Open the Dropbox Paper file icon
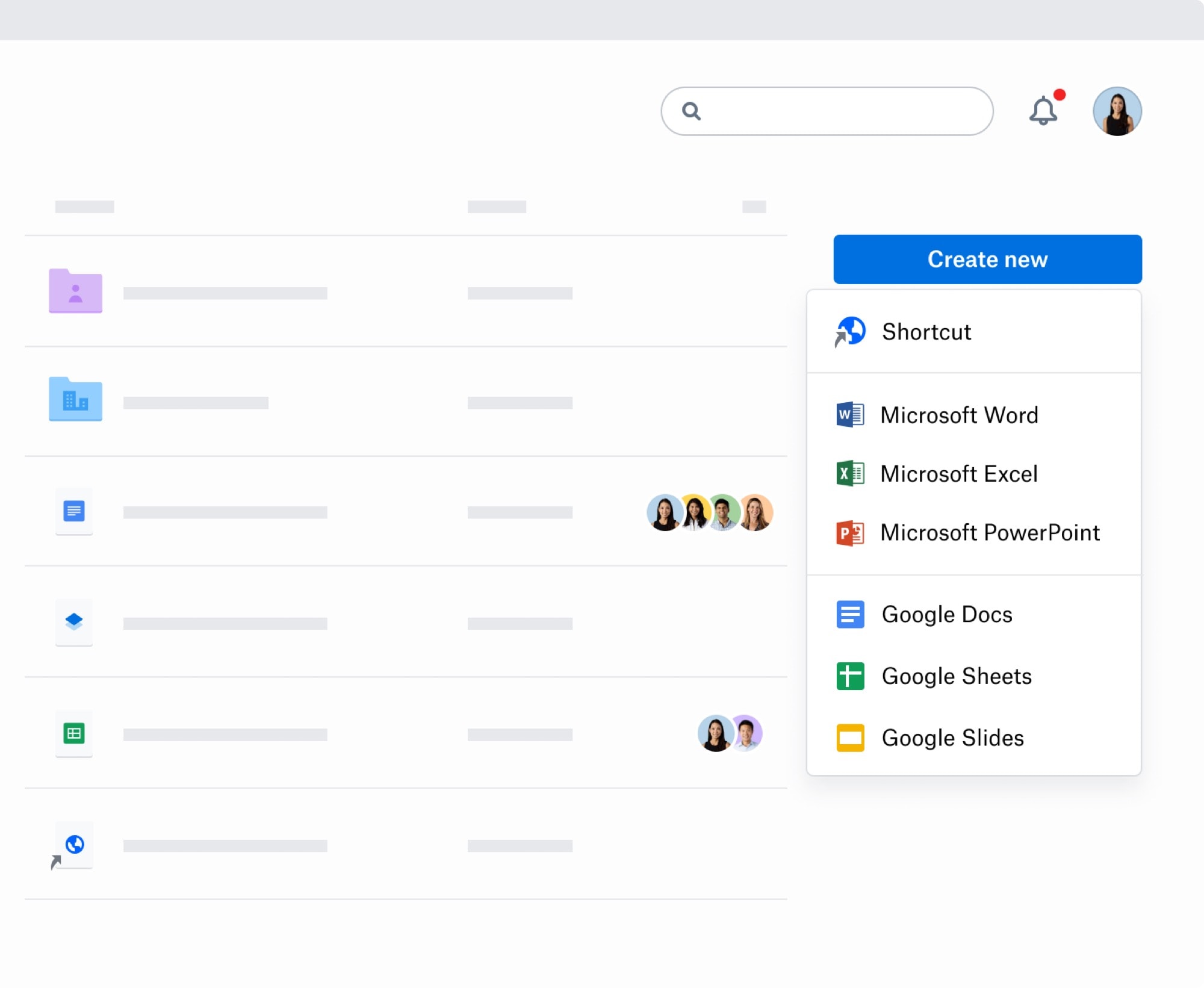 tap(74, 623)
